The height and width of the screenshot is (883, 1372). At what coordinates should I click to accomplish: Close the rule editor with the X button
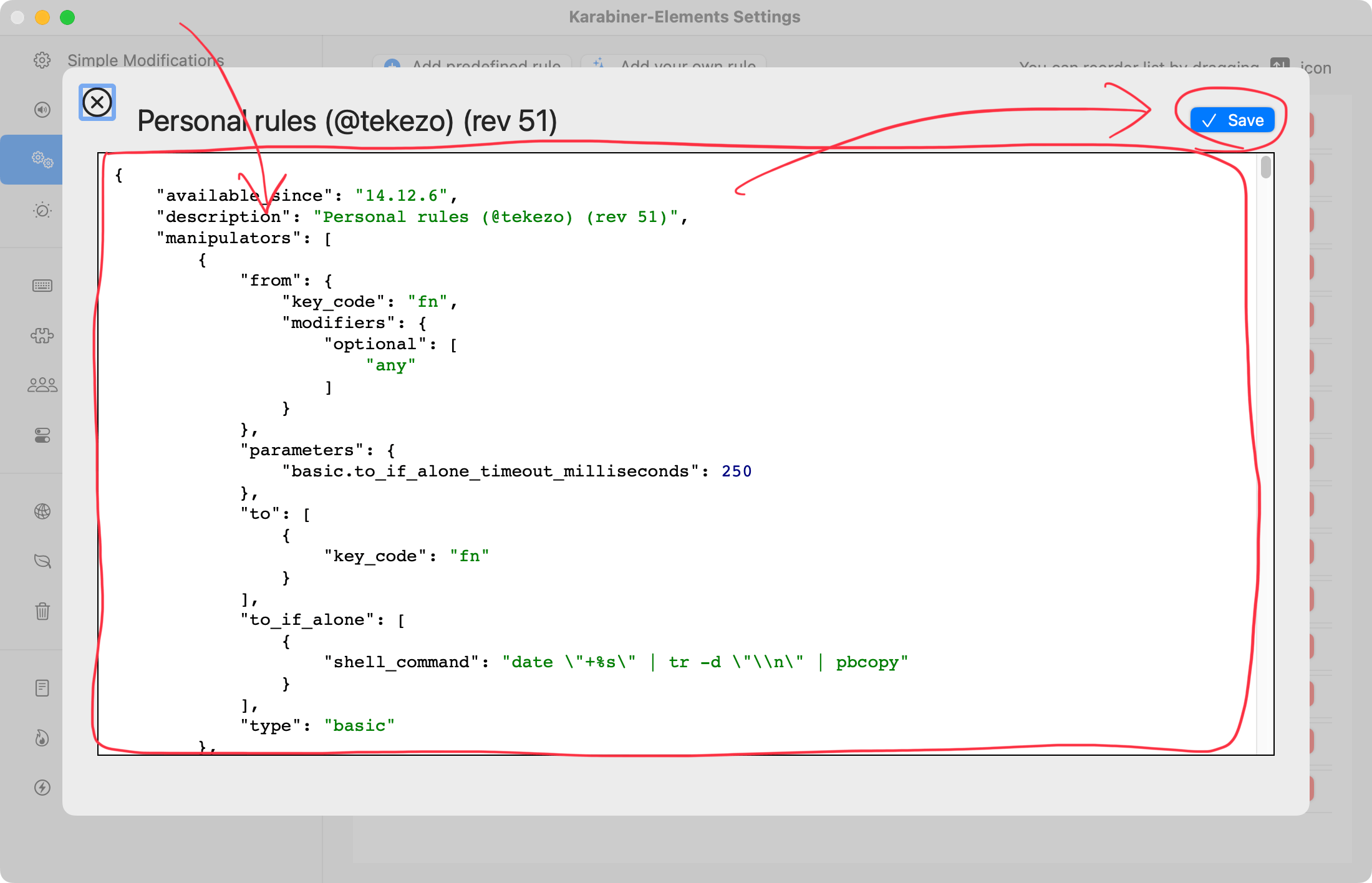point(97,102)
